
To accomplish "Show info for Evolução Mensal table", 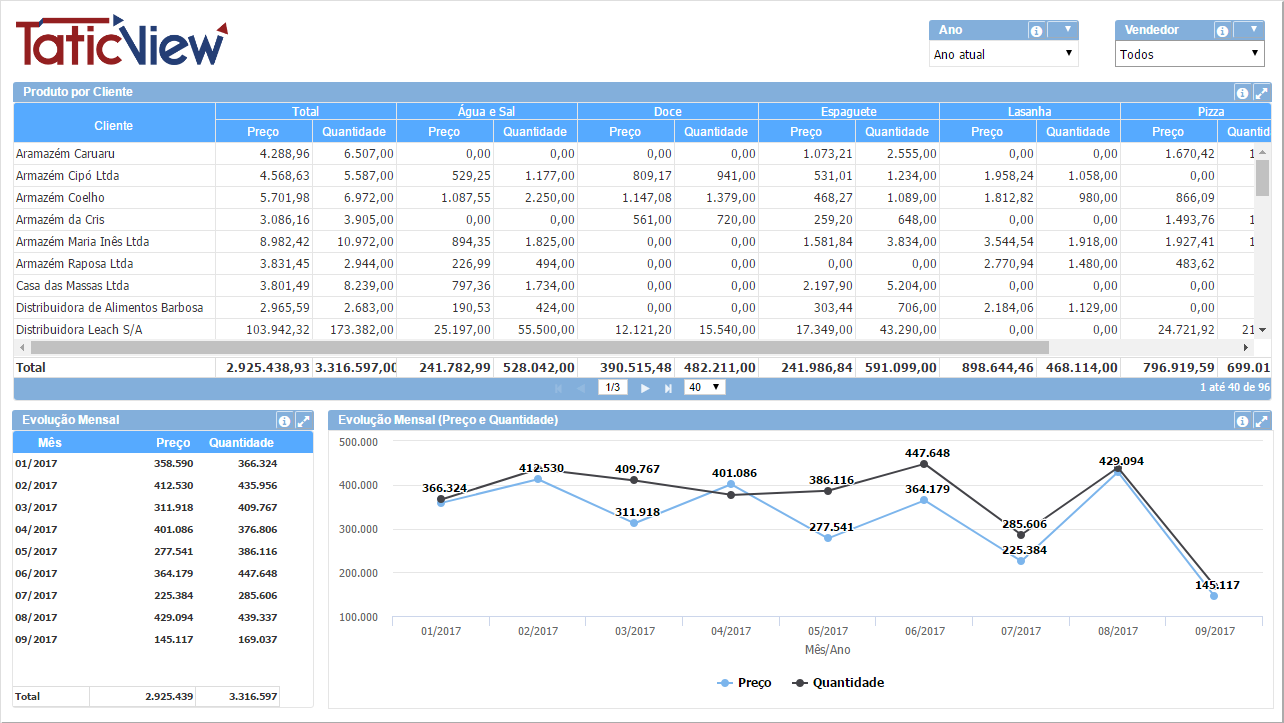I will point(284,421).
